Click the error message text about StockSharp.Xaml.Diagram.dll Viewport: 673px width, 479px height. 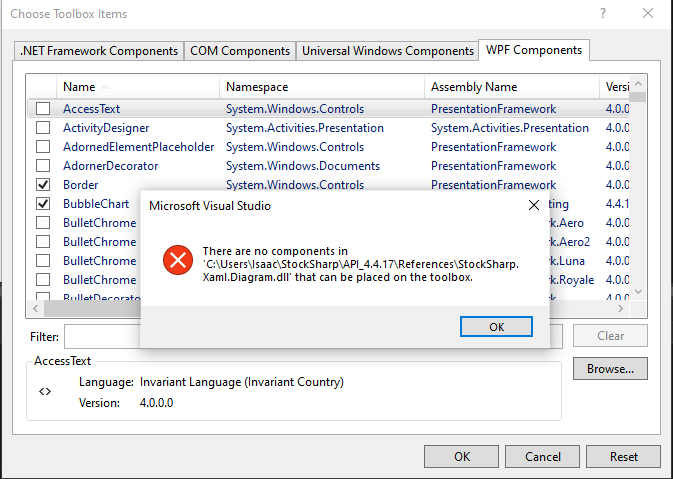point(361,264)
